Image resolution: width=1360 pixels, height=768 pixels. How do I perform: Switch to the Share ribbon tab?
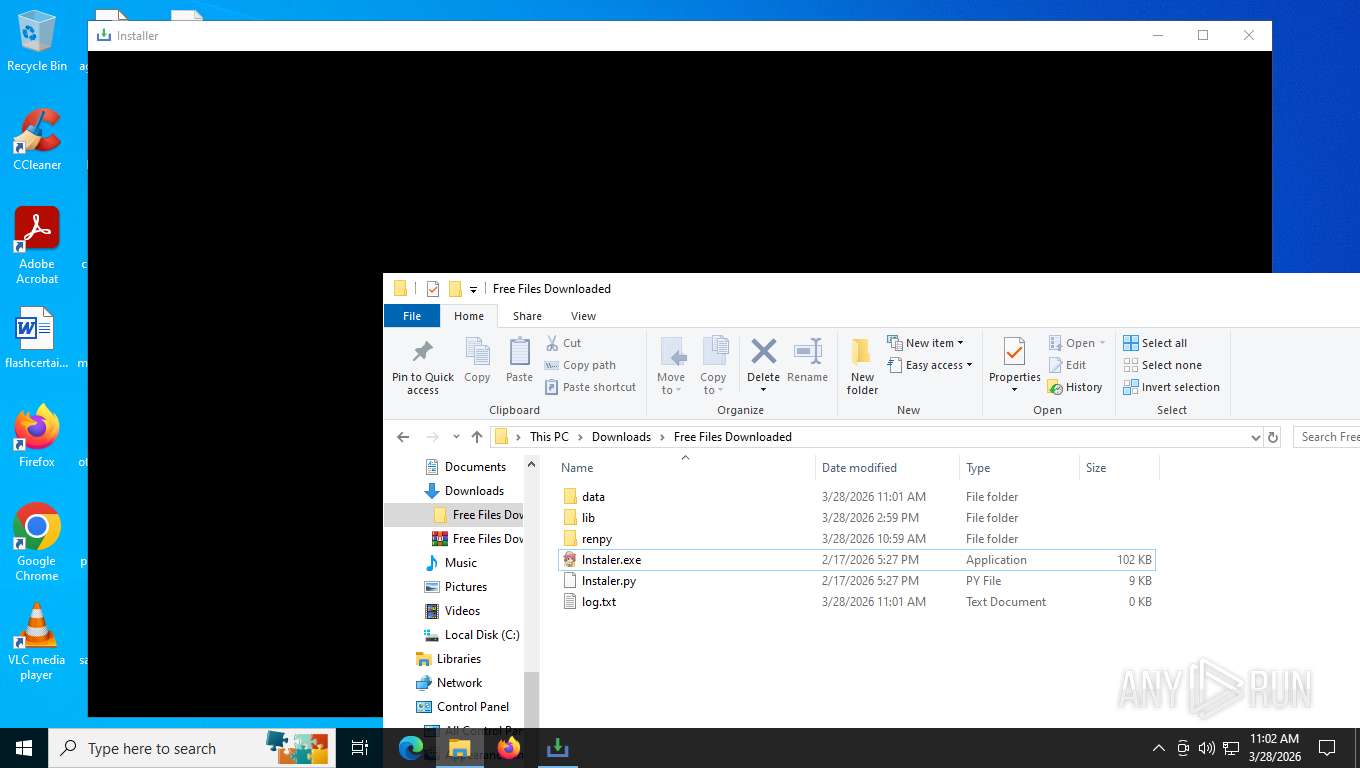pyautogui.click(x=527, y=316)
